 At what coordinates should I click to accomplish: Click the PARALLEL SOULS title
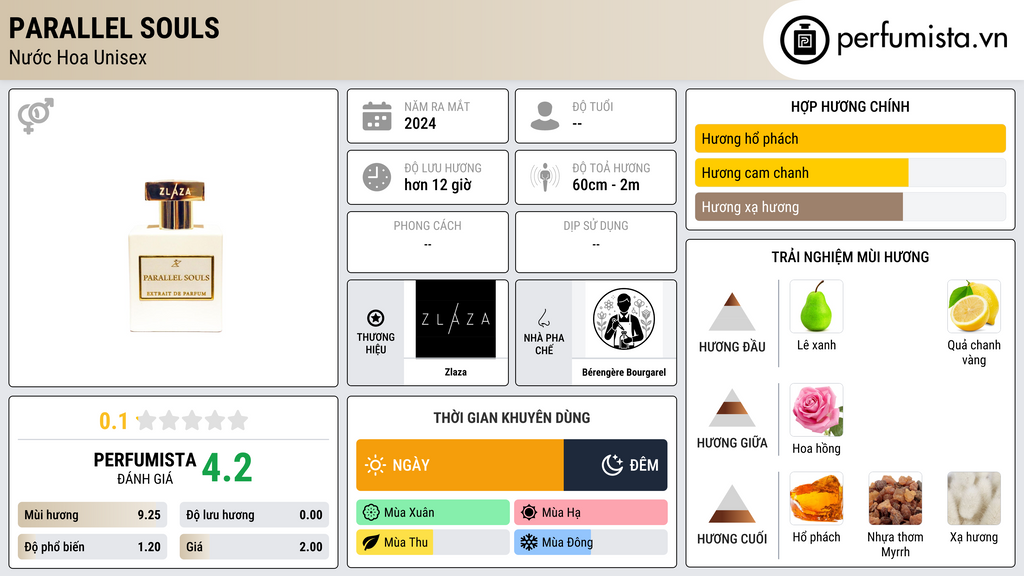[x=114, y=28]
